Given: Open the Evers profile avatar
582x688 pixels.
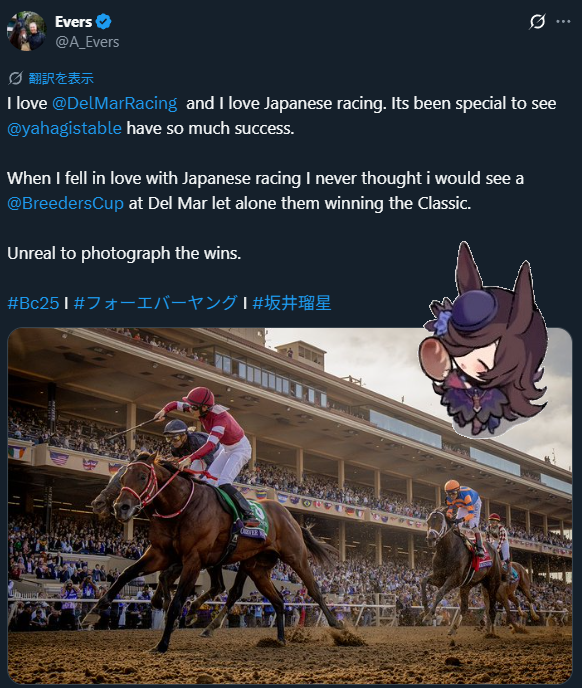Looking at the screenshot, I should pos(26,31).
